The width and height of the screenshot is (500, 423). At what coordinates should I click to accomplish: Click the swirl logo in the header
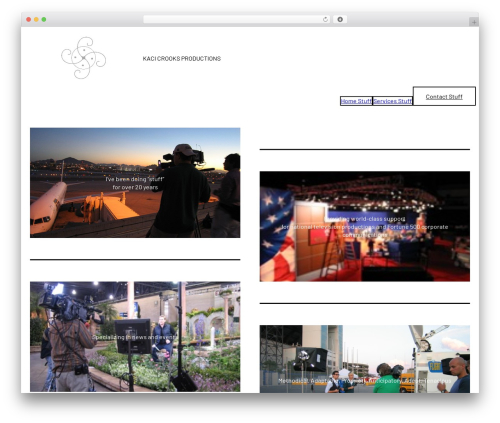point(83,58)
